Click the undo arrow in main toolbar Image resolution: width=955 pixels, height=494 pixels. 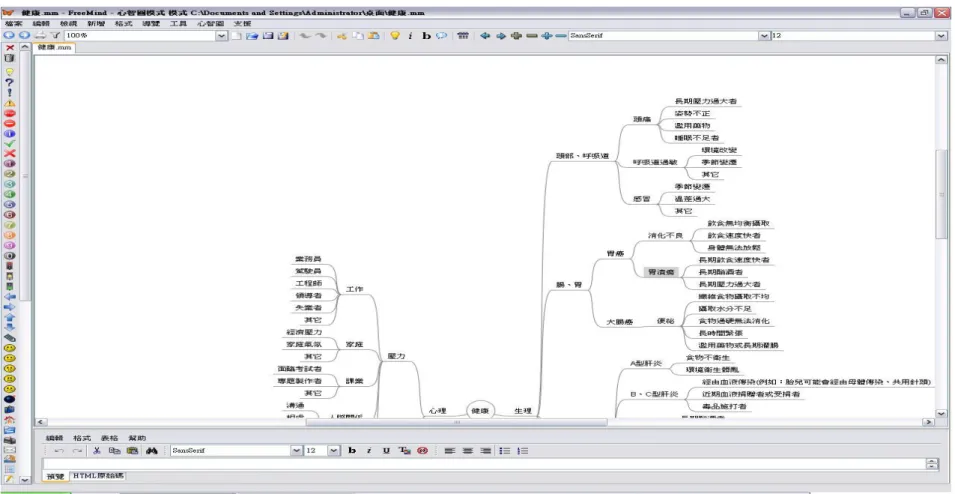tap(305, 36)
